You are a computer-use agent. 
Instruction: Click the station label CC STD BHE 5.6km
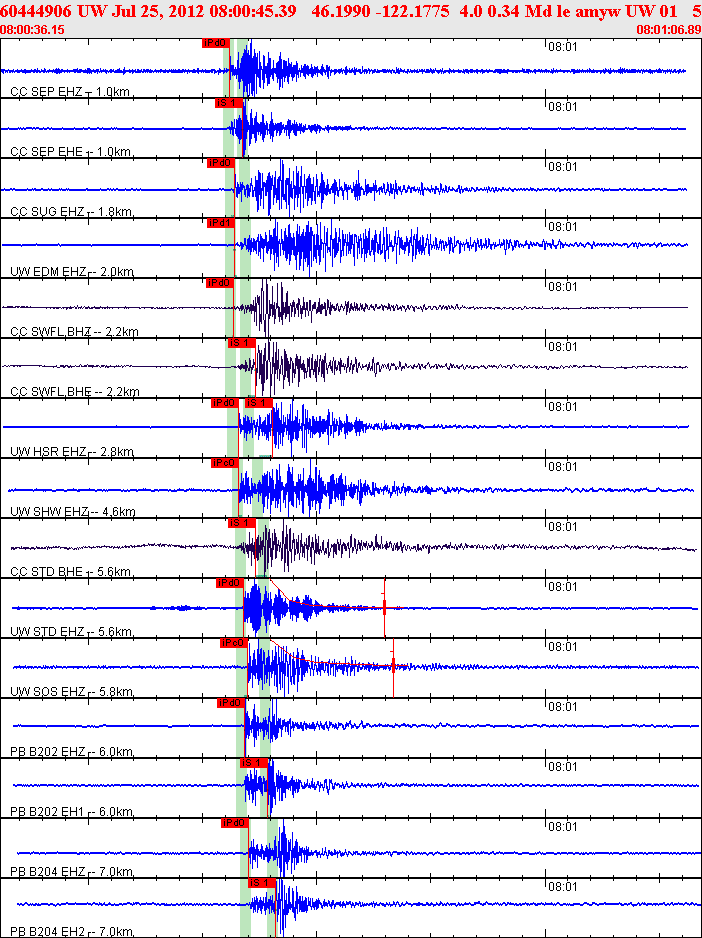71,572
